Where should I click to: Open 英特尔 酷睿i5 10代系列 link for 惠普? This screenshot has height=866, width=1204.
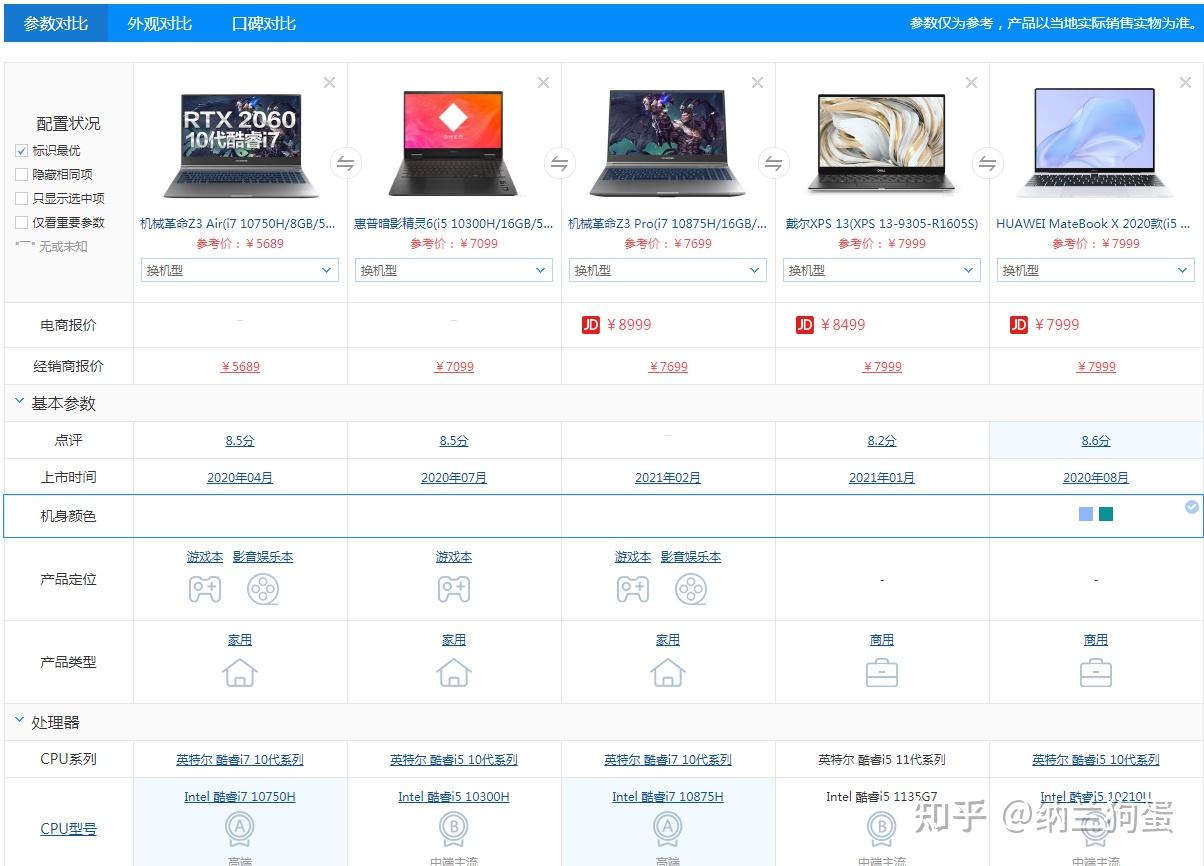coord(454,760)
